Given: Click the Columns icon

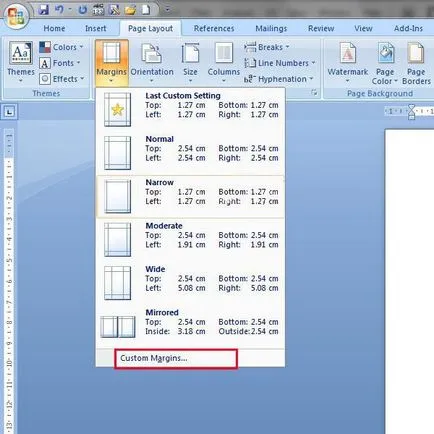Looking at the screenshot, I should click(x=224, y=53).
